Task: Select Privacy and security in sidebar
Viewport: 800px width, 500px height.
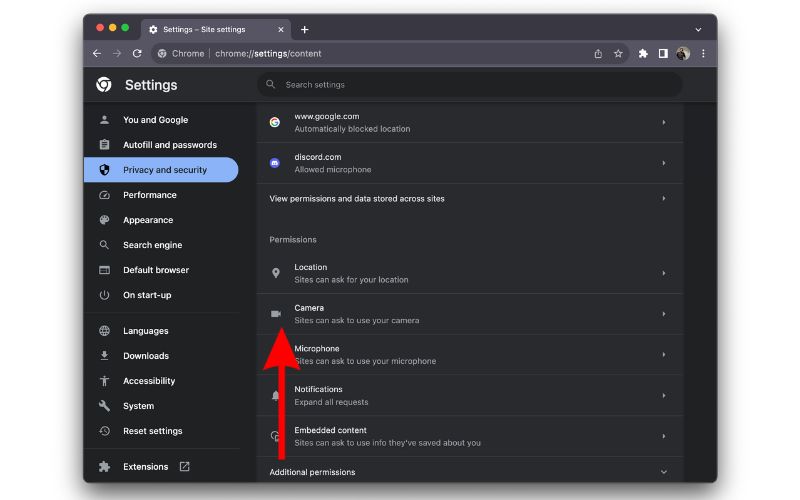Action: [164, 170]
